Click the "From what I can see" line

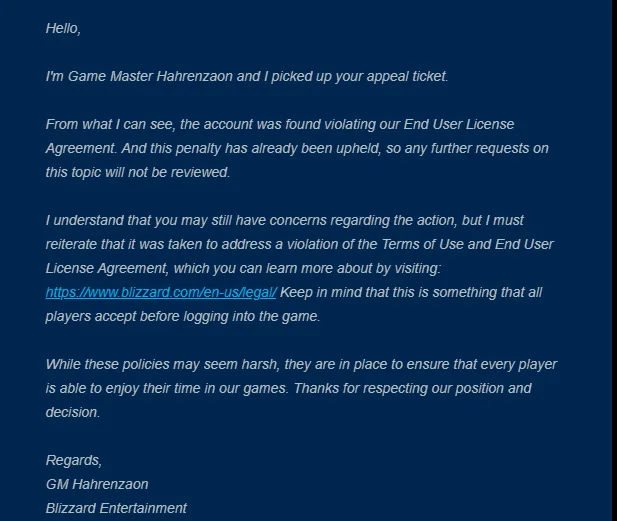point(280,124)
